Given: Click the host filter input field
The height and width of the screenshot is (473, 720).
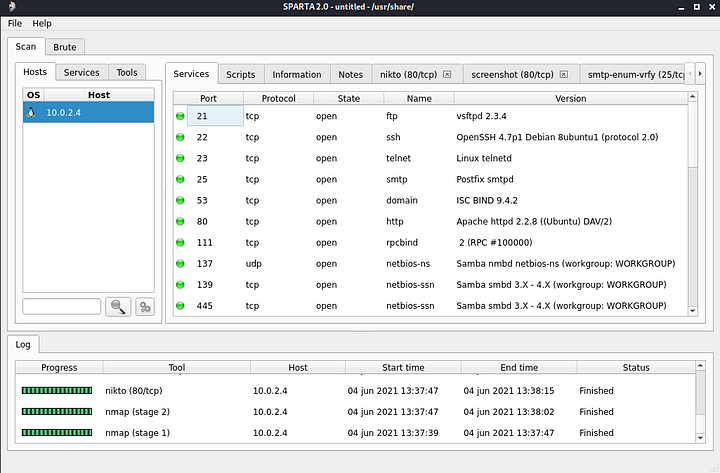Looking at the screenshot, I should [62, 306].
